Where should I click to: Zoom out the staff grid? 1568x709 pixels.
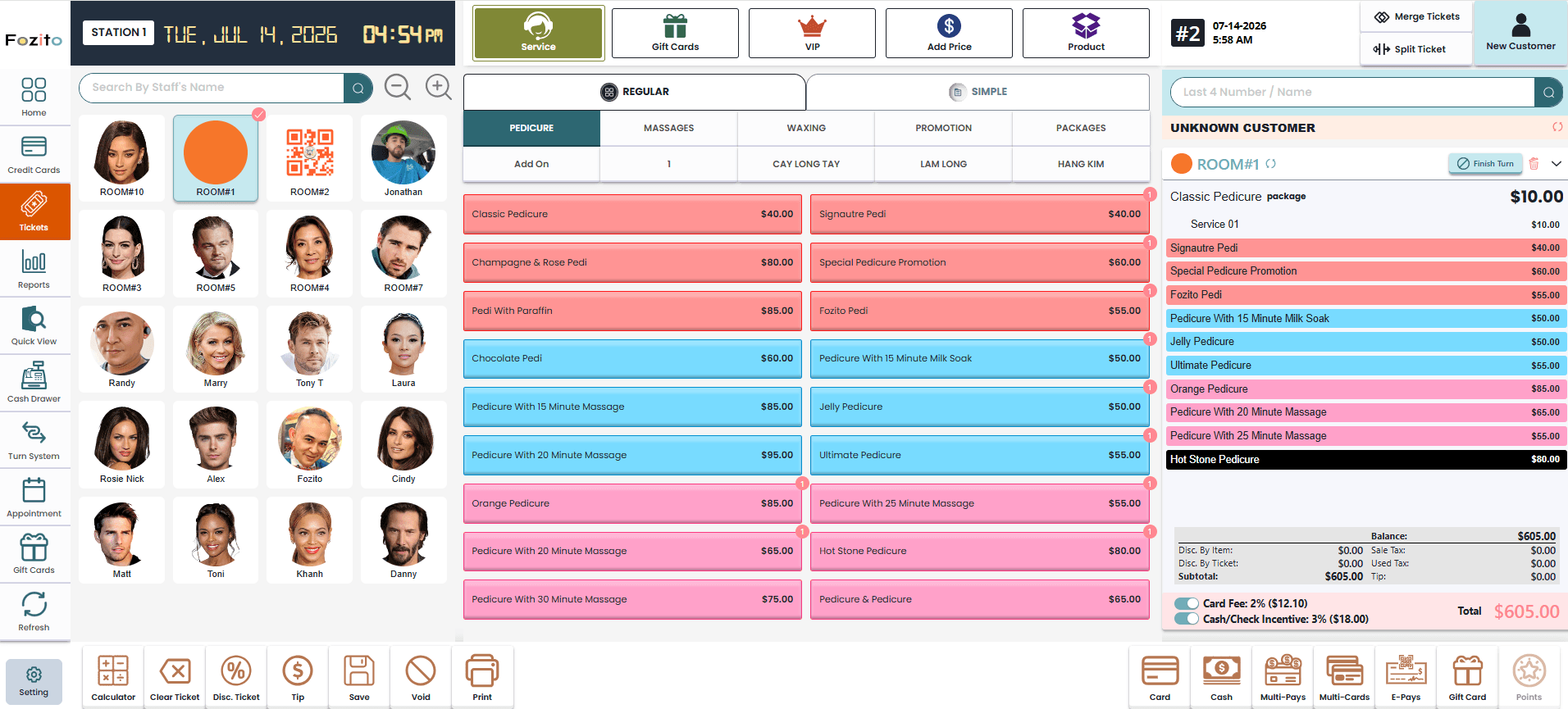pyautogui.click(x=398, y=87)
